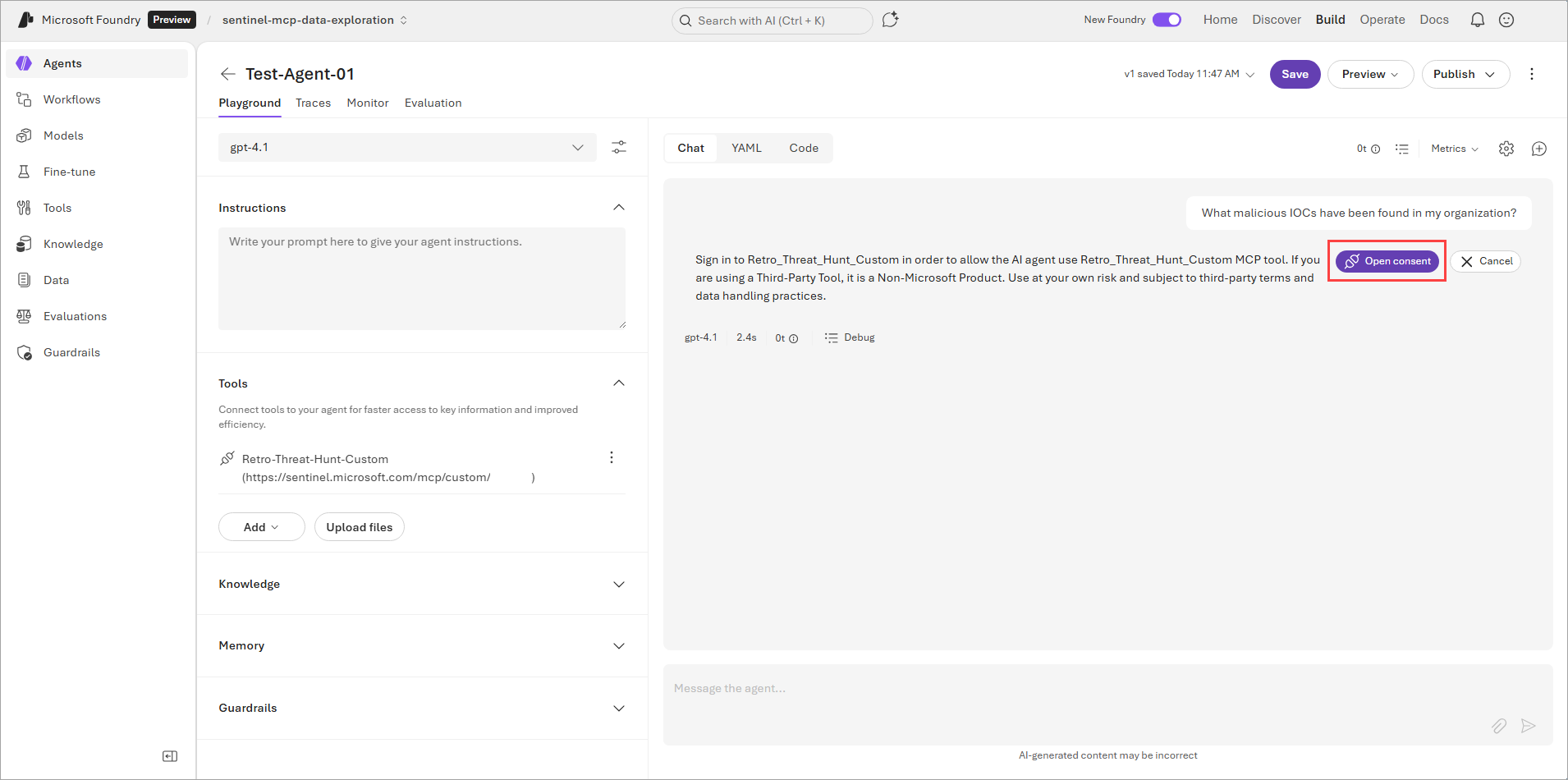Screen dimensions: 1568x780
Task: Switch to the Traces tab
Action: (x=313, y=103)
